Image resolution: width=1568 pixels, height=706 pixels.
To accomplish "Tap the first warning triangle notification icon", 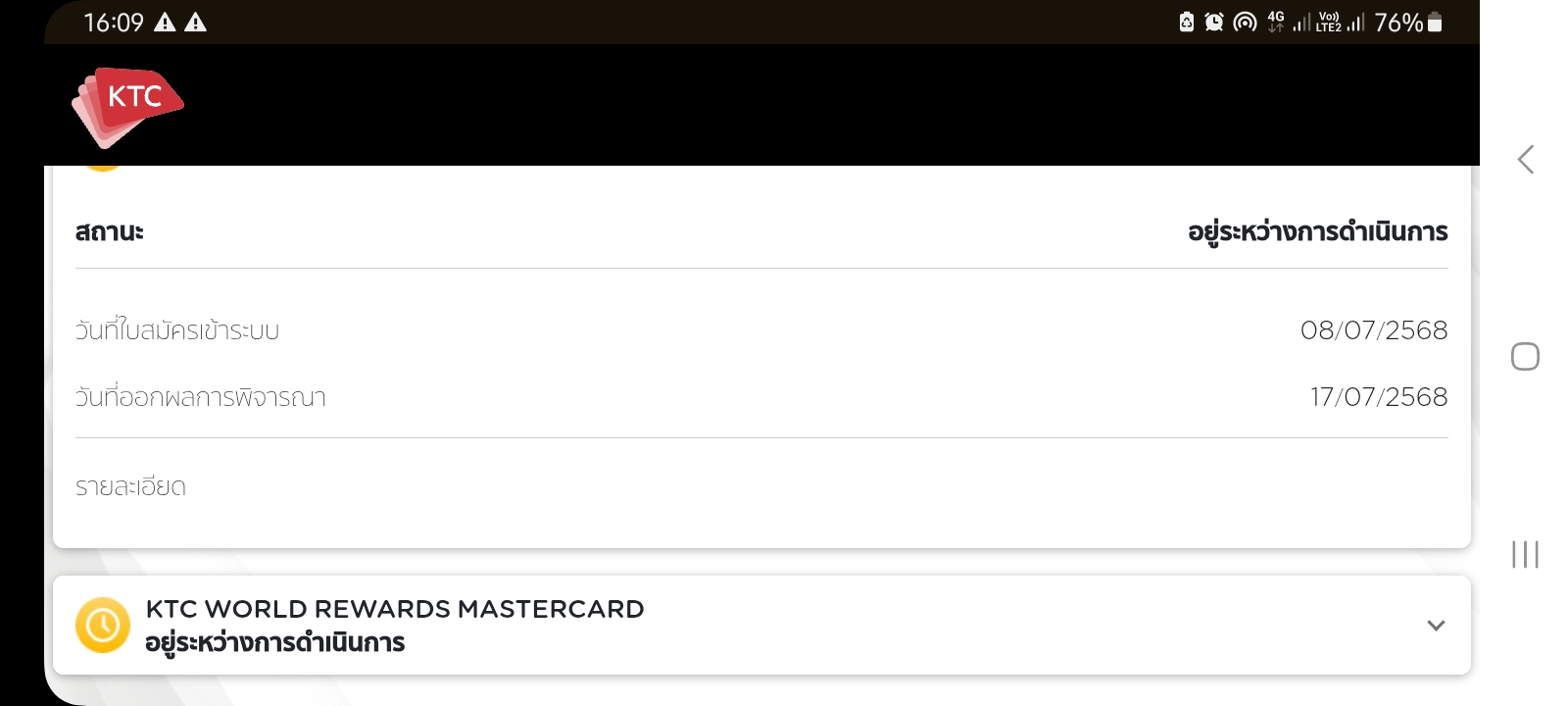I will pos(165,22).
